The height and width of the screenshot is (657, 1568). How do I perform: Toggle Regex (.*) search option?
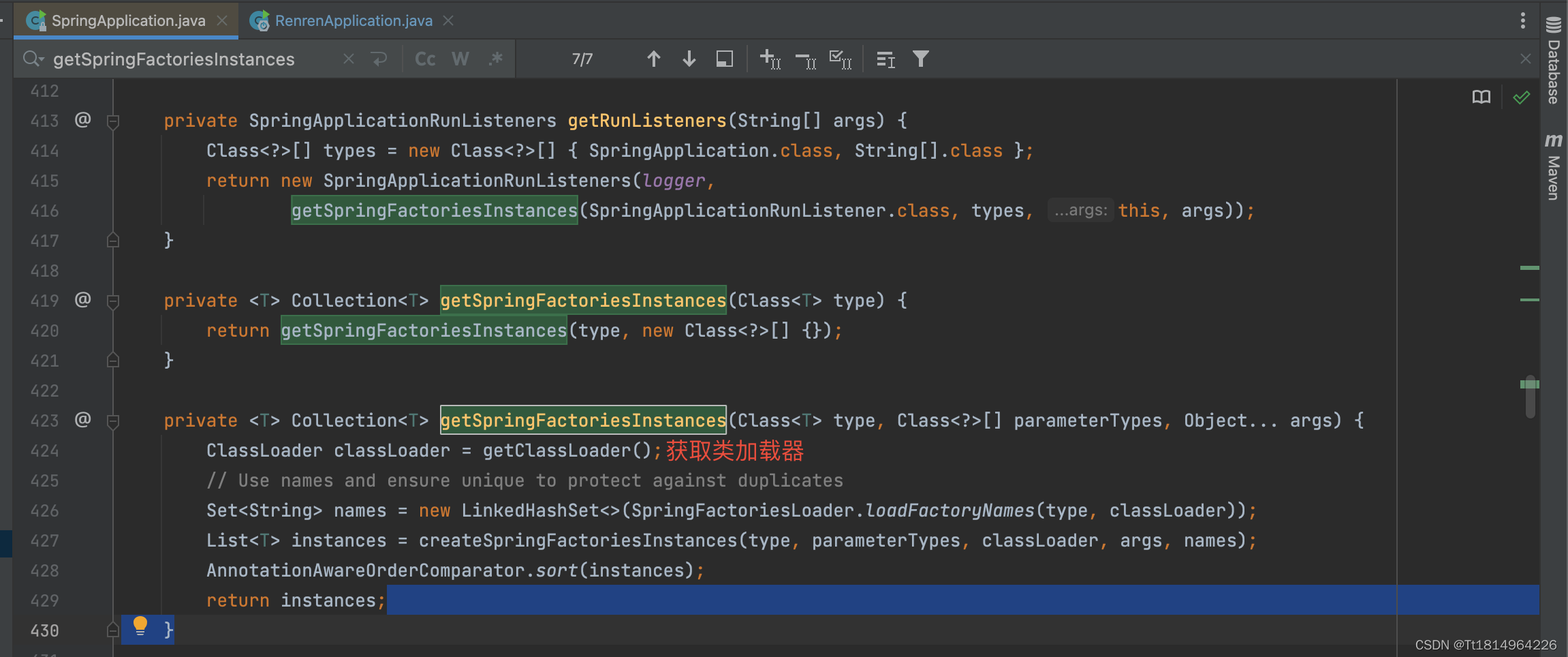[x=496, y=59]
